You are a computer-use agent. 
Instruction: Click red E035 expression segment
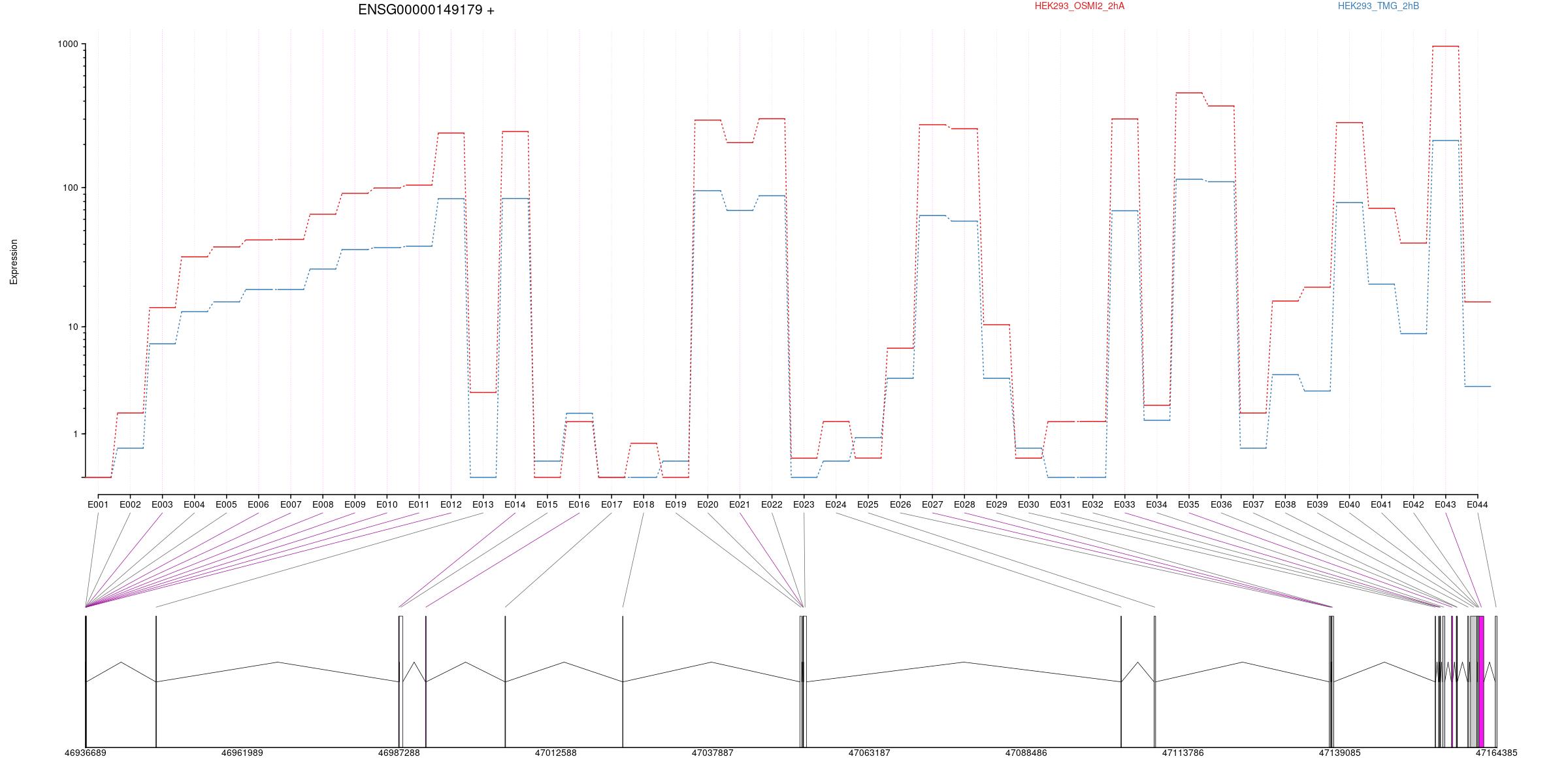1189,93
